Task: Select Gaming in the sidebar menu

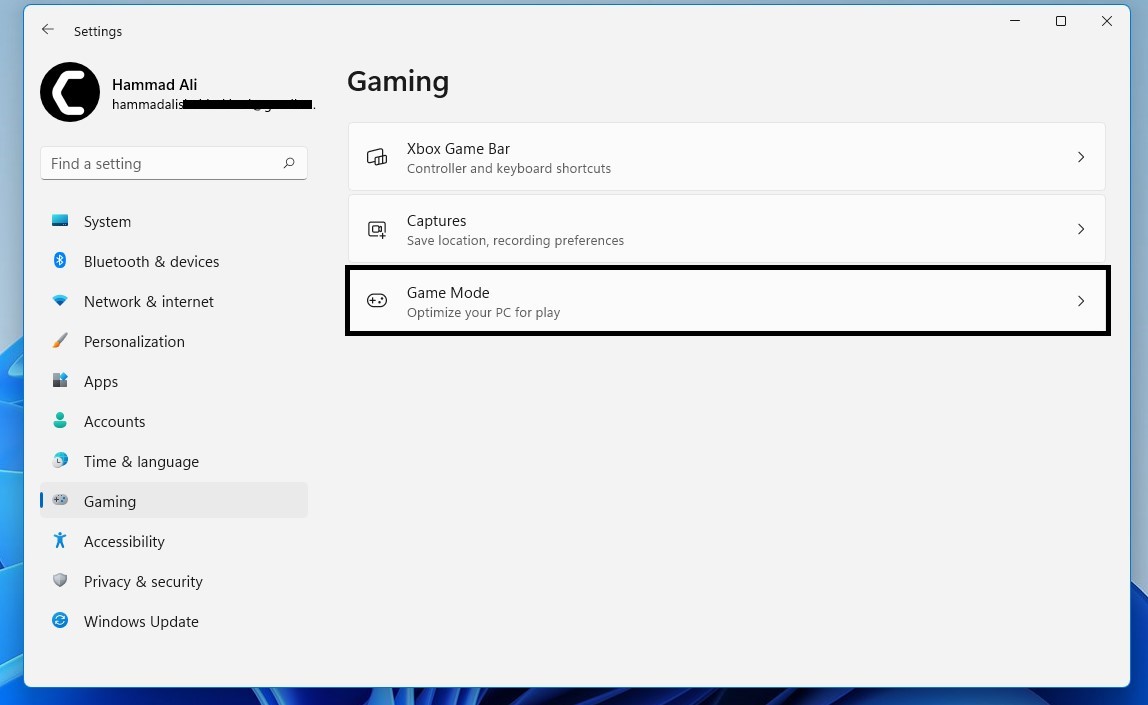Action: (110, 501)
